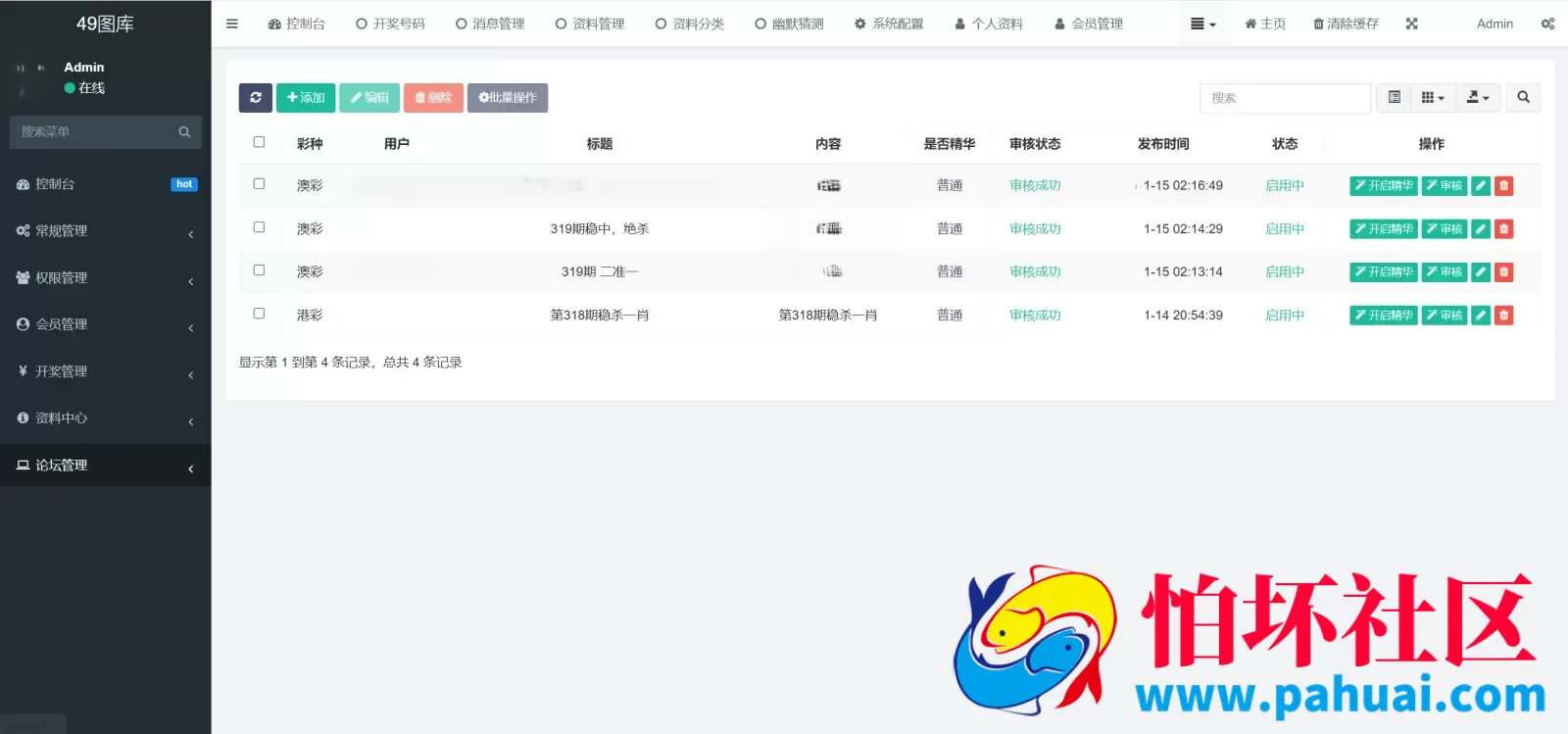1568x734 pixels.
Task: Toggle the table card view icon
Action: coord(1394,97)
